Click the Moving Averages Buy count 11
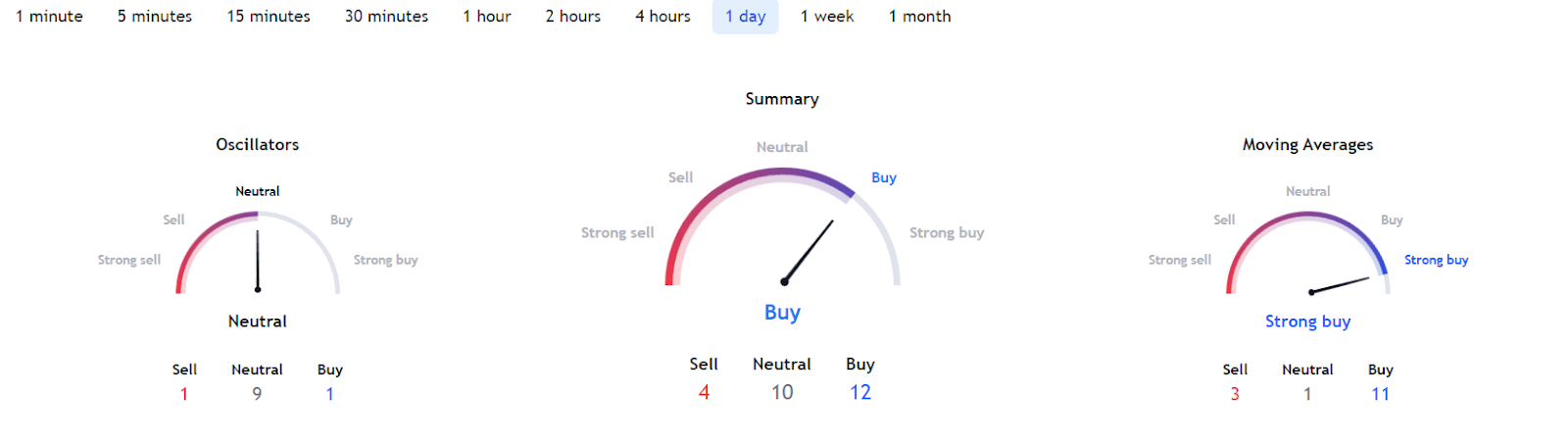This screenshot has width=1568, height=445. tap(1380, 394)
